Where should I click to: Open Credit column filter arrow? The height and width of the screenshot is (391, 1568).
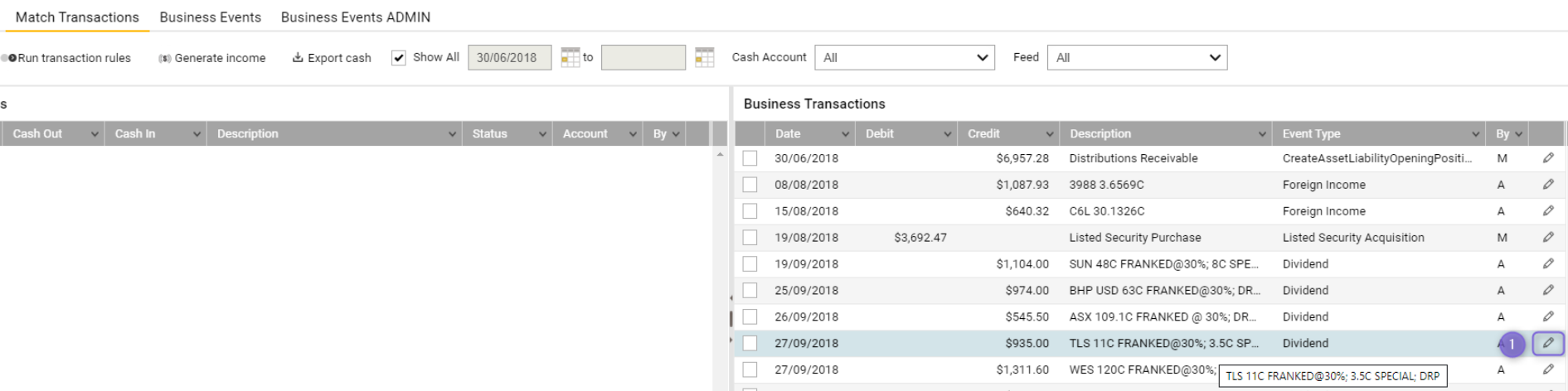point(1049,134)
